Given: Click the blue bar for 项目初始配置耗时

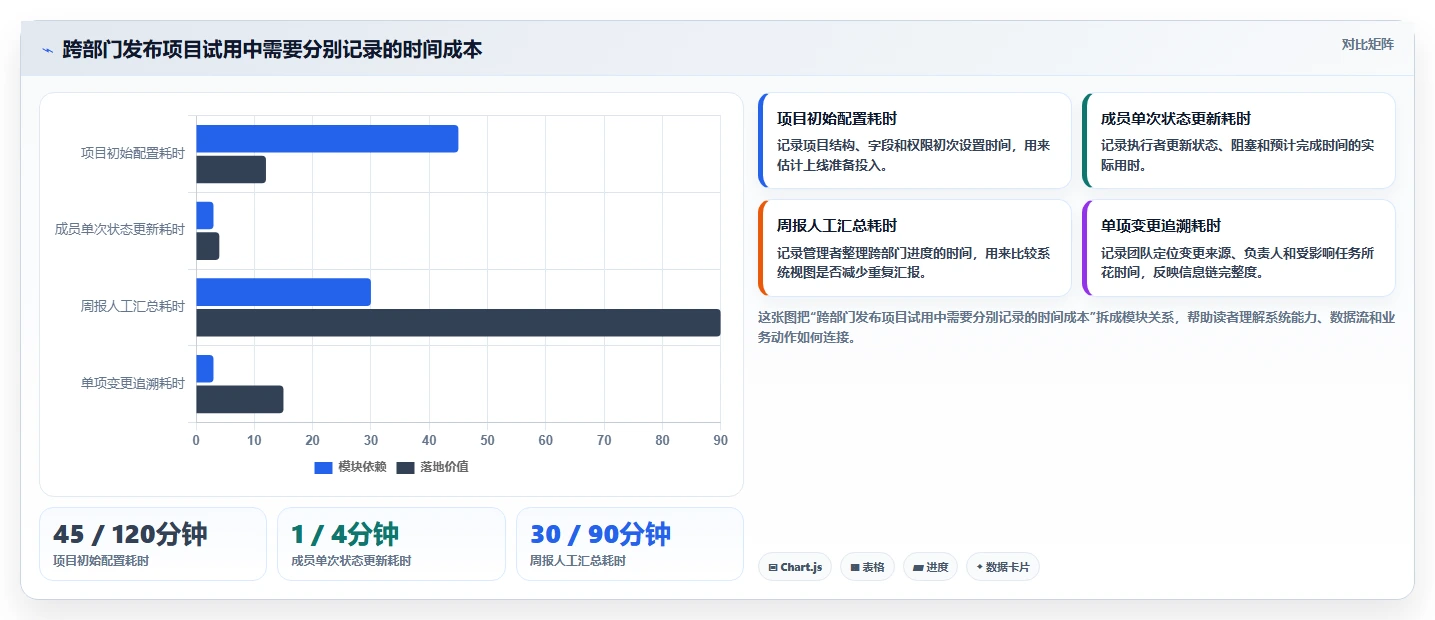Looking at the screenshot, I should [327, 139].
